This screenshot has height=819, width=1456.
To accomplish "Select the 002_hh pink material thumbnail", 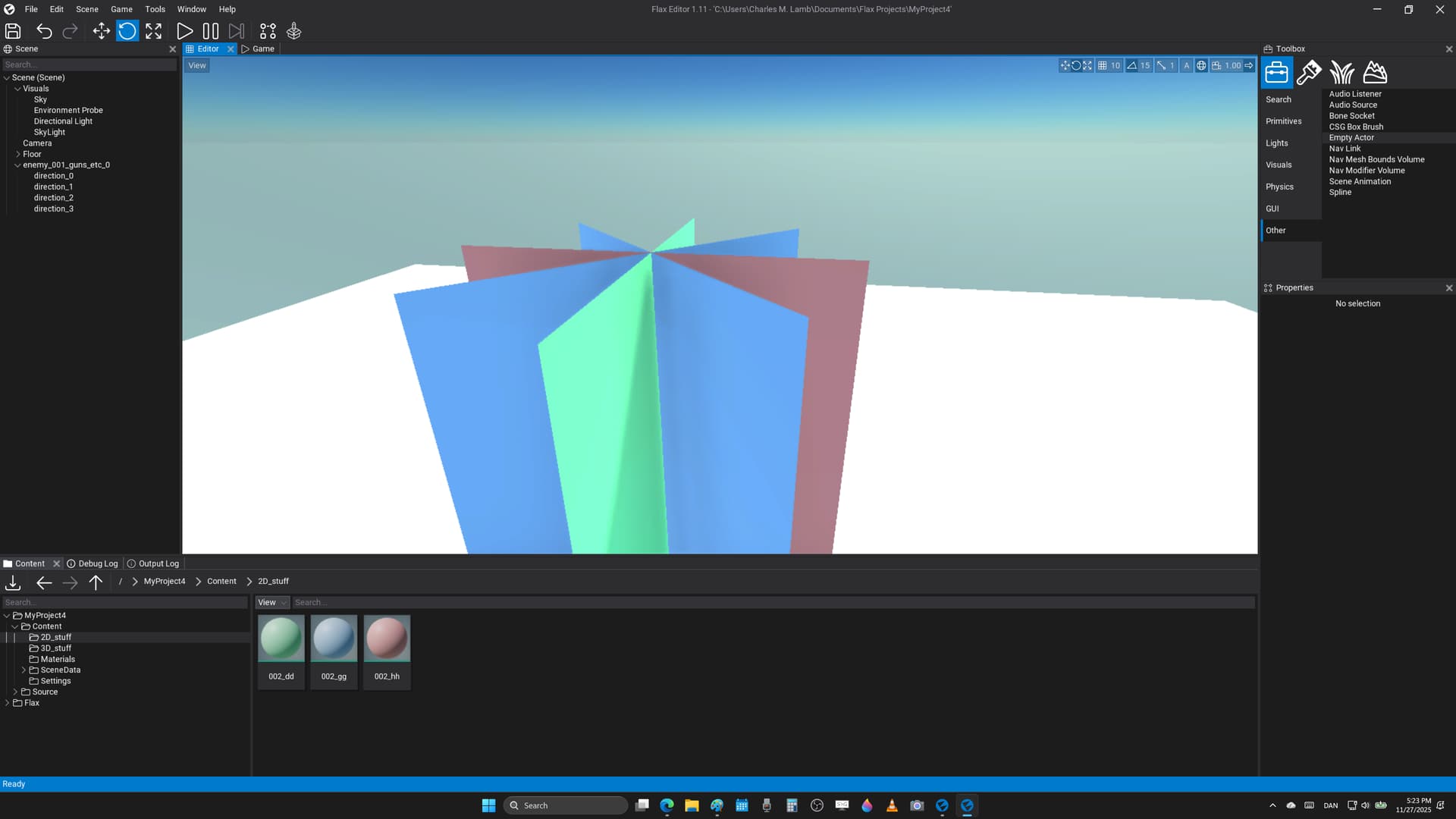I will [x=387, y=639].
